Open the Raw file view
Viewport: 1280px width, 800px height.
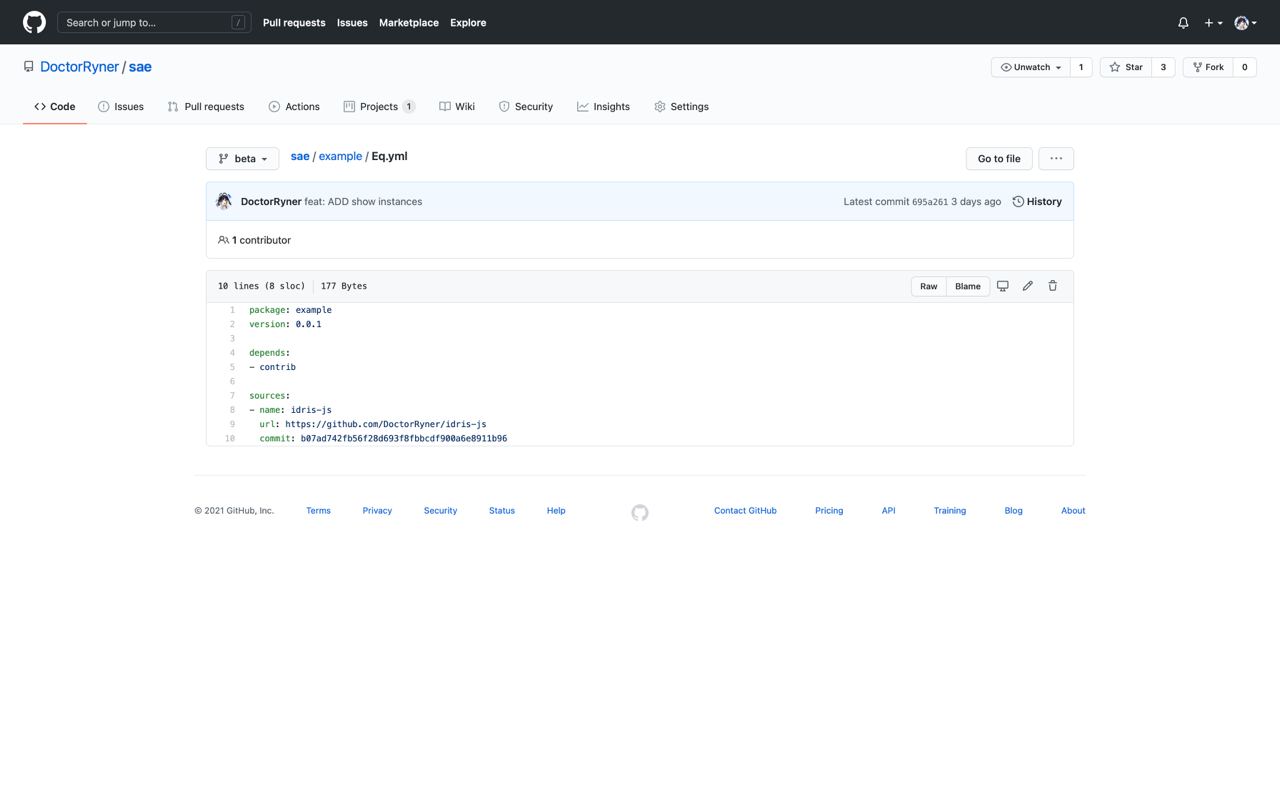pyautogui.click(x=929, y=286)
